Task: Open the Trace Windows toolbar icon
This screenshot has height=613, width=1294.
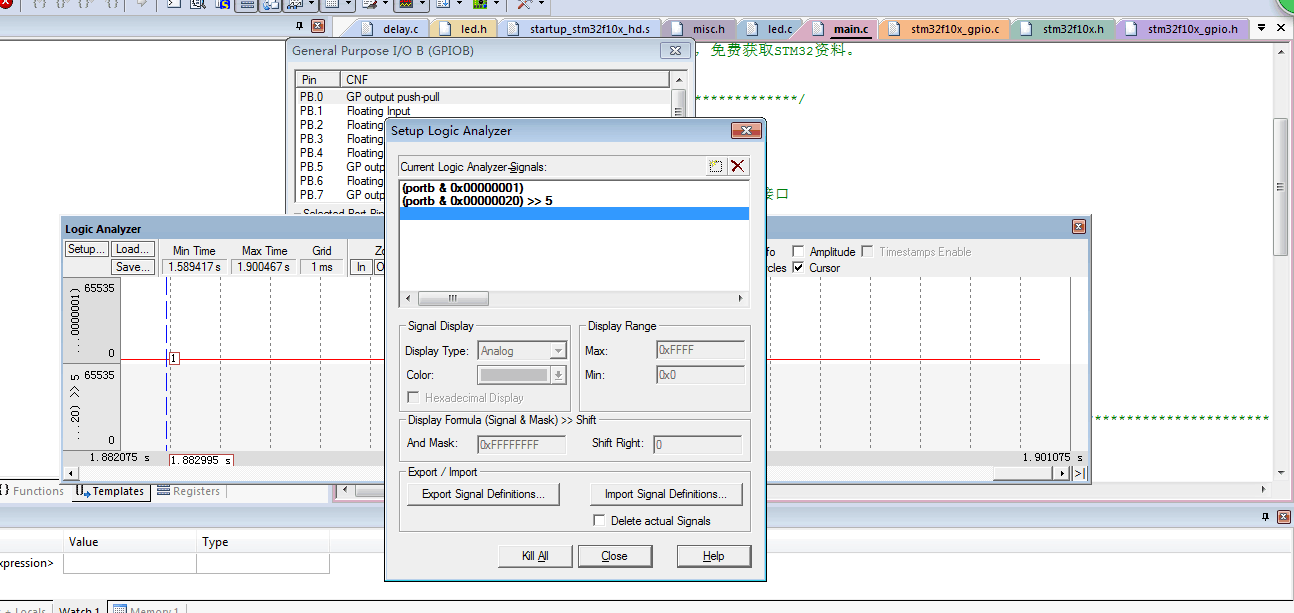Action: click(443, 4)
